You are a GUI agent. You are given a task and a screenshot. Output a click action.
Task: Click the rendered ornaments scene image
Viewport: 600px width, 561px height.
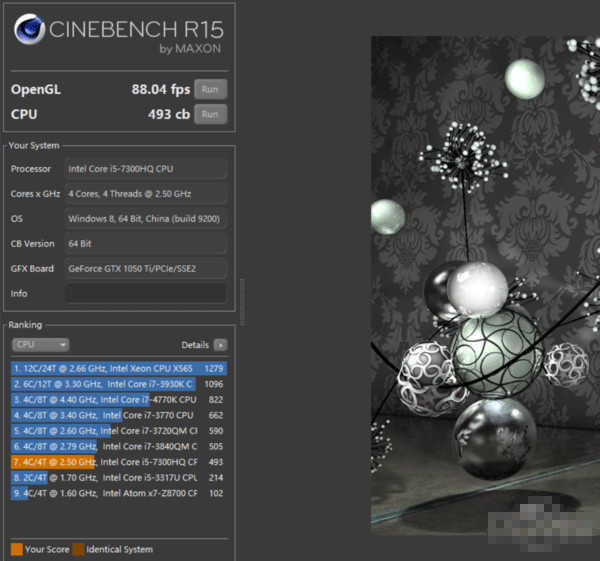pyautogui.click(x=485, y=285)
